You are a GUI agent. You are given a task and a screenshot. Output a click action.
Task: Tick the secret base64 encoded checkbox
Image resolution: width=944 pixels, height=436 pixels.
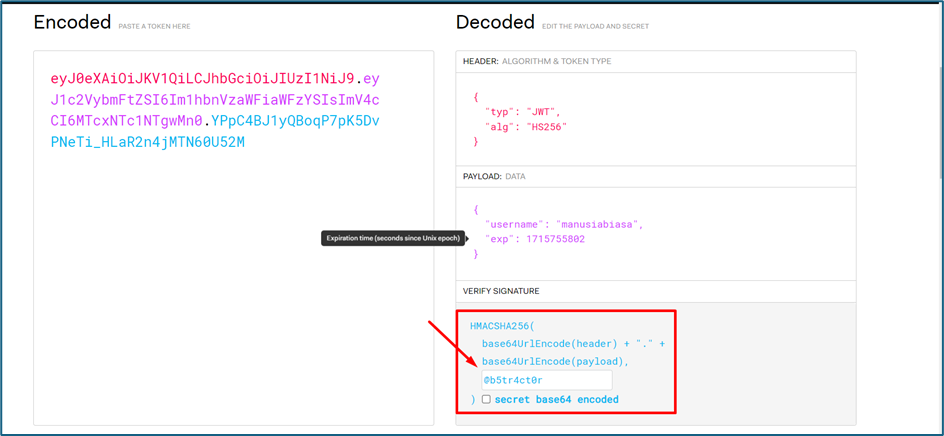pyautogui.click(x=486, y=399)
